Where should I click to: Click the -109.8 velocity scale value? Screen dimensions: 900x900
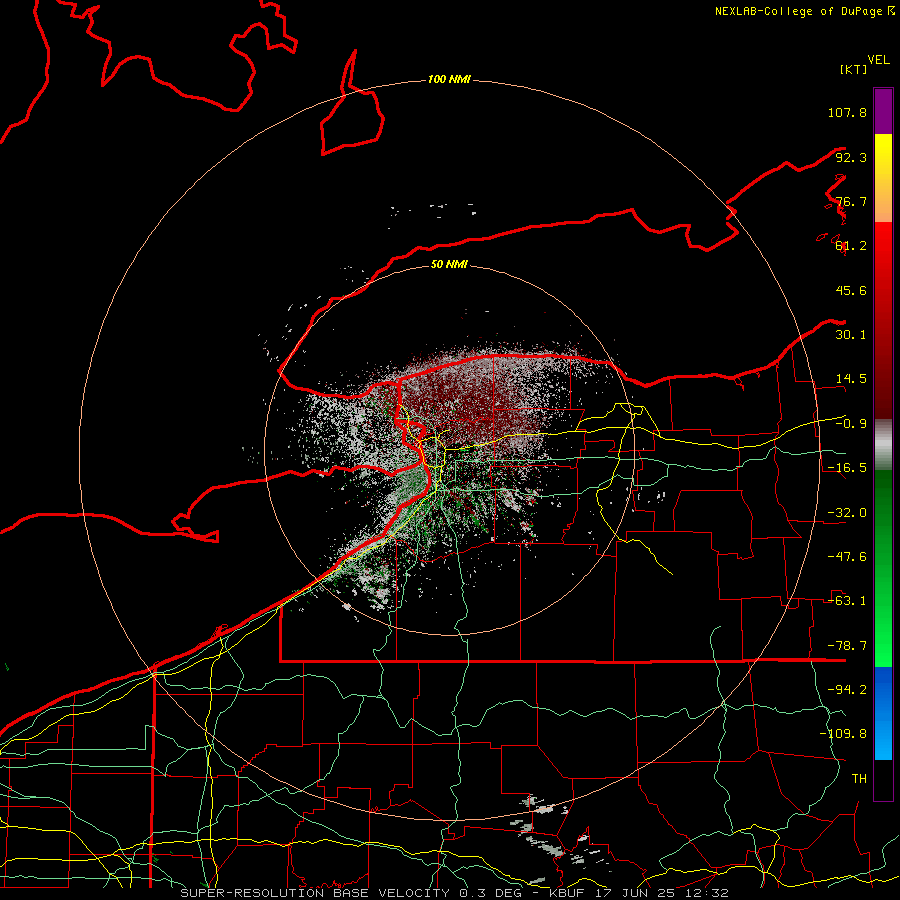tap(843, 734)
